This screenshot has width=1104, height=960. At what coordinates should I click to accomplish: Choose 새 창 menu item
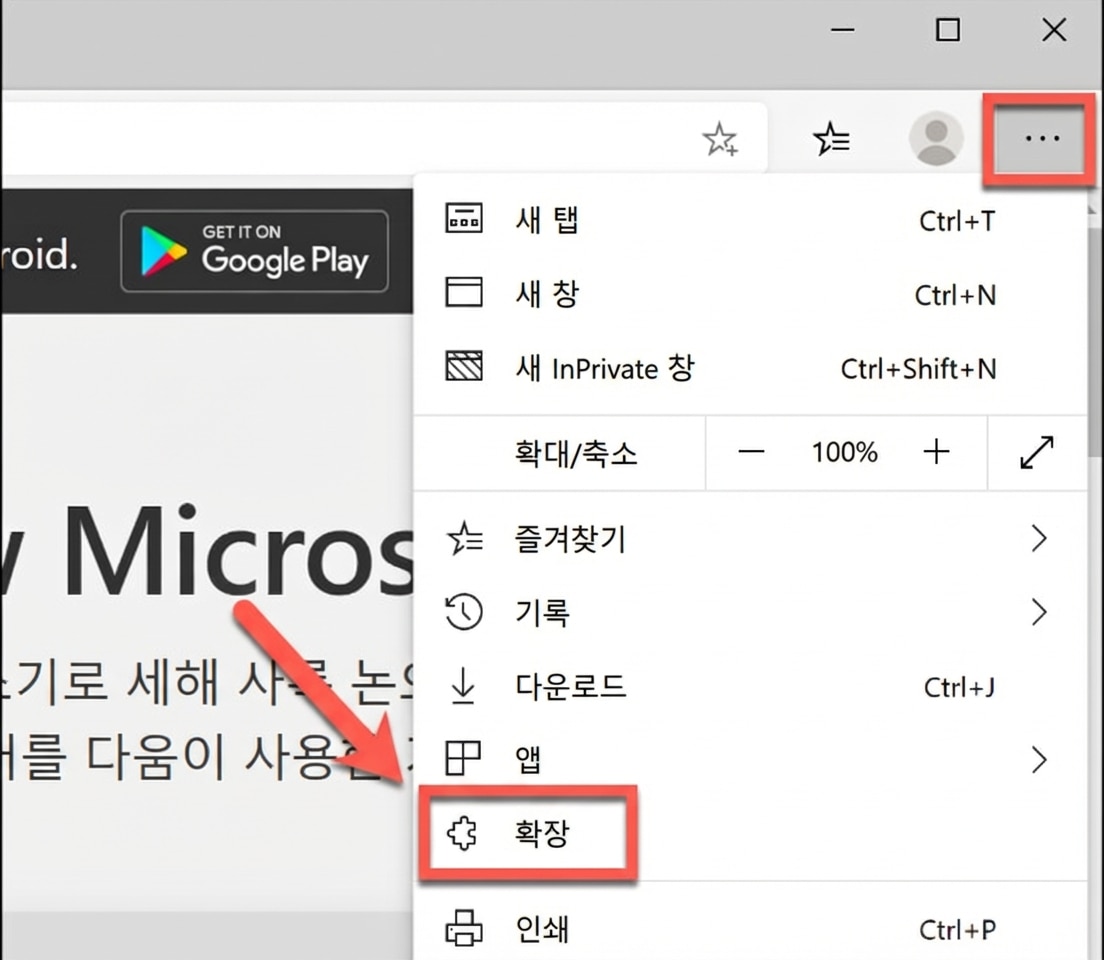point(547,295)
